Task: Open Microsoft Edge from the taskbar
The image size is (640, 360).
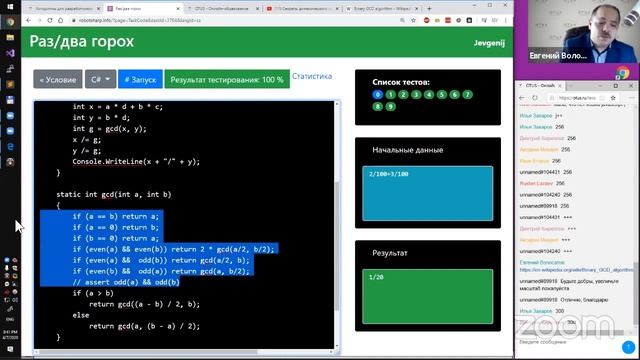Action: (10, 146)
